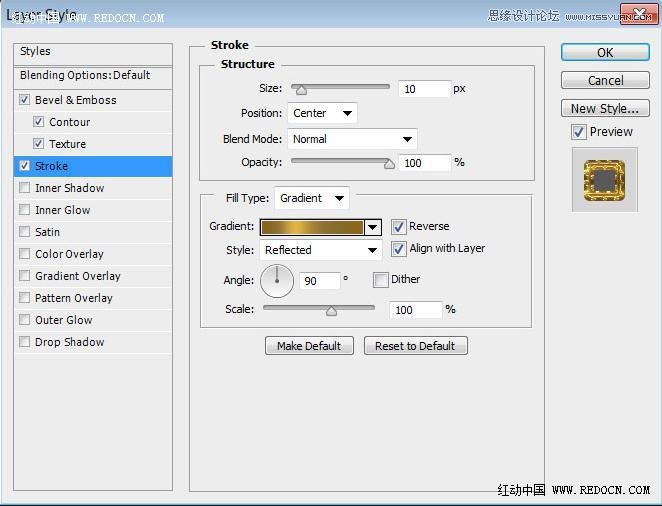
Task: Enable the Outer Glow checkbox
Action: tap(25, 320)
